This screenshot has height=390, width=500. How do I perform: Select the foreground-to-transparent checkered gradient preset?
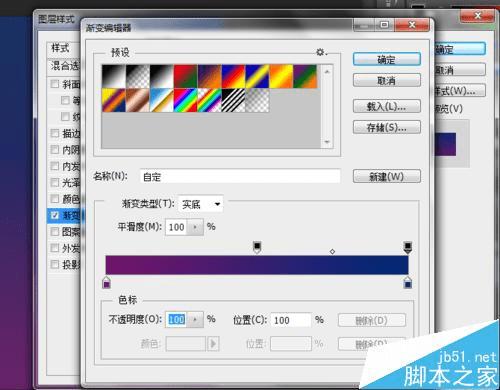(138, 77)
